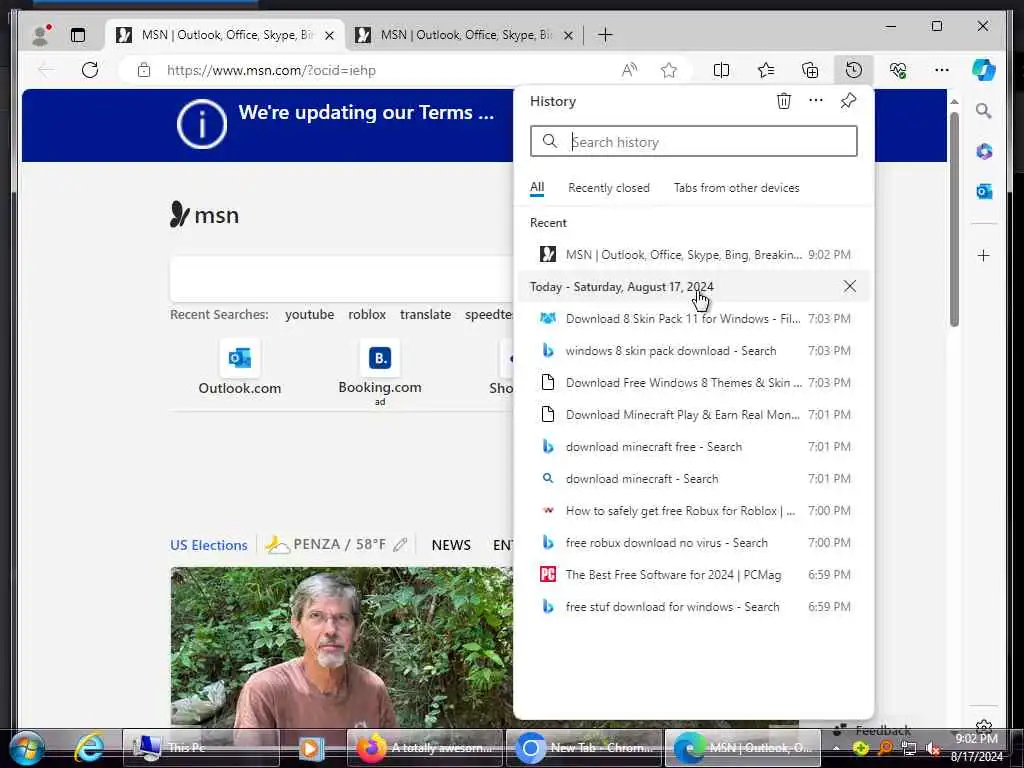The image size is (1024, 768).
Task: Remove Today history group with X
Action: [850, 286]
